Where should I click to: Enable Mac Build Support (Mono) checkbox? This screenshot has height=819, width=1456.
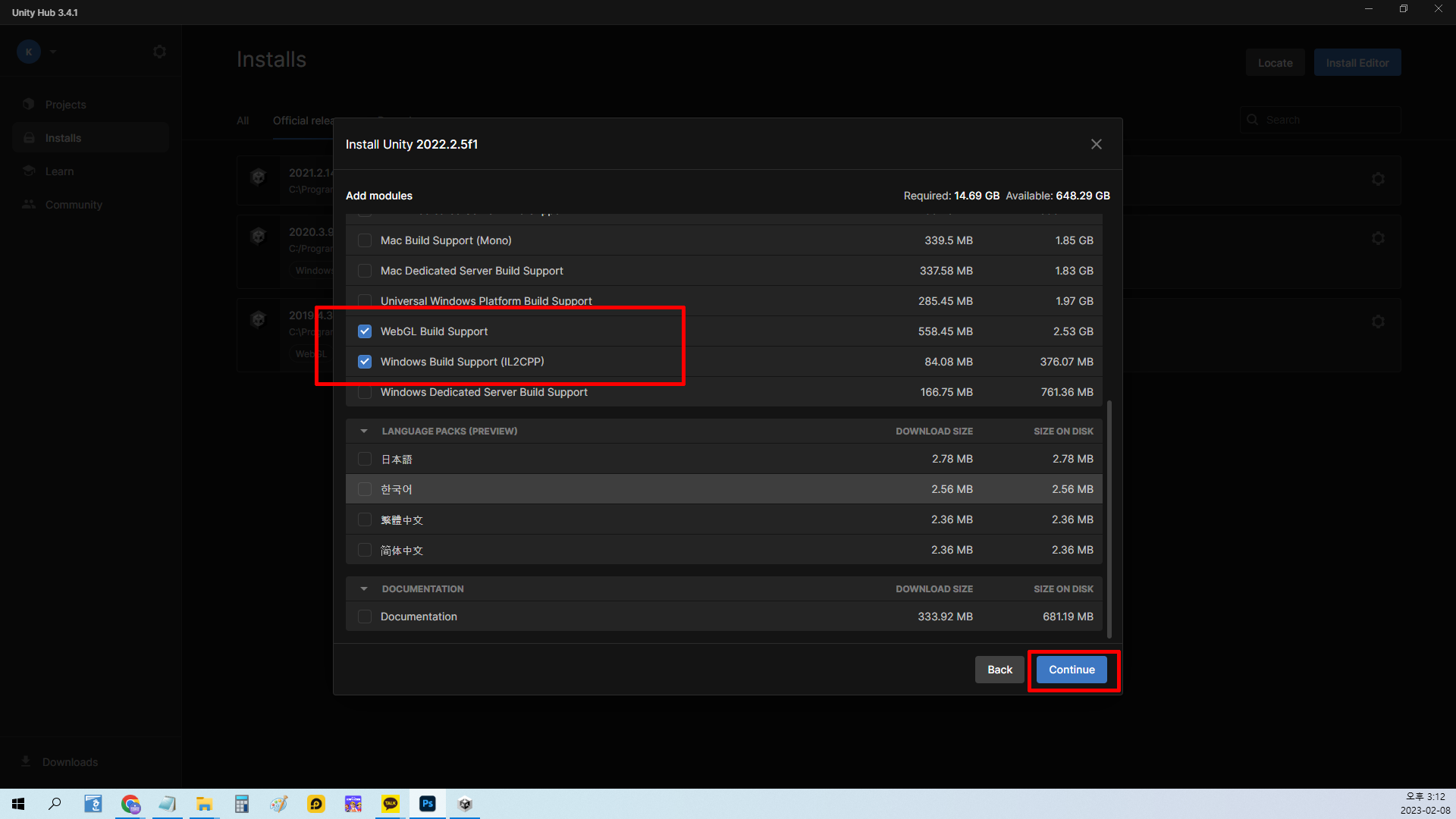[365, 240]
